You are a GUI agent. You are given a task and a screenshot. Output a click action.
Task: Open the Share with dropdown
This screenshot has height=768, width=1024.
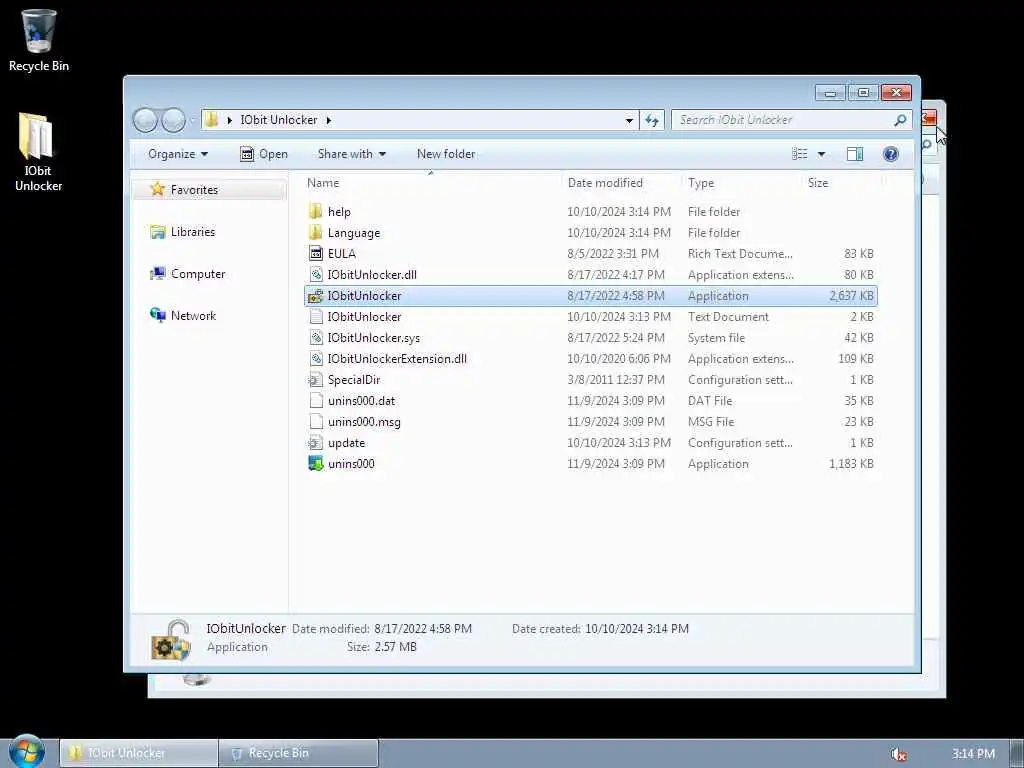[351, 154]
